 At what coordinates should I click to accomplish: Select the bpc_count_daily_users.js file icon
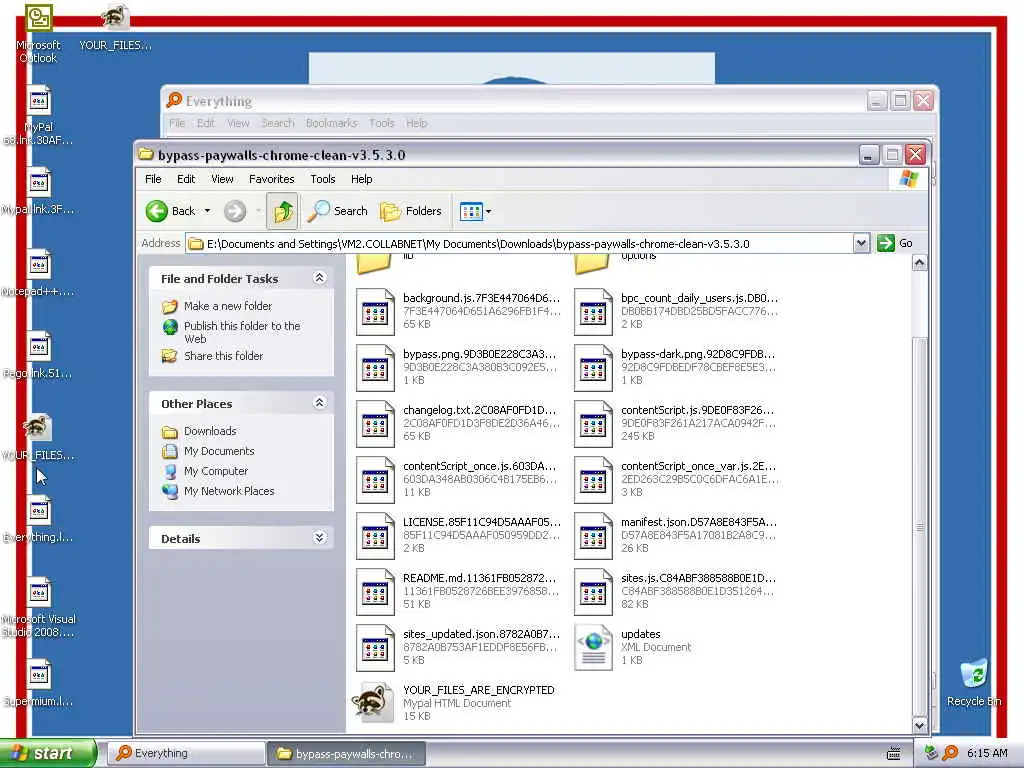click(x=593, y=312)
